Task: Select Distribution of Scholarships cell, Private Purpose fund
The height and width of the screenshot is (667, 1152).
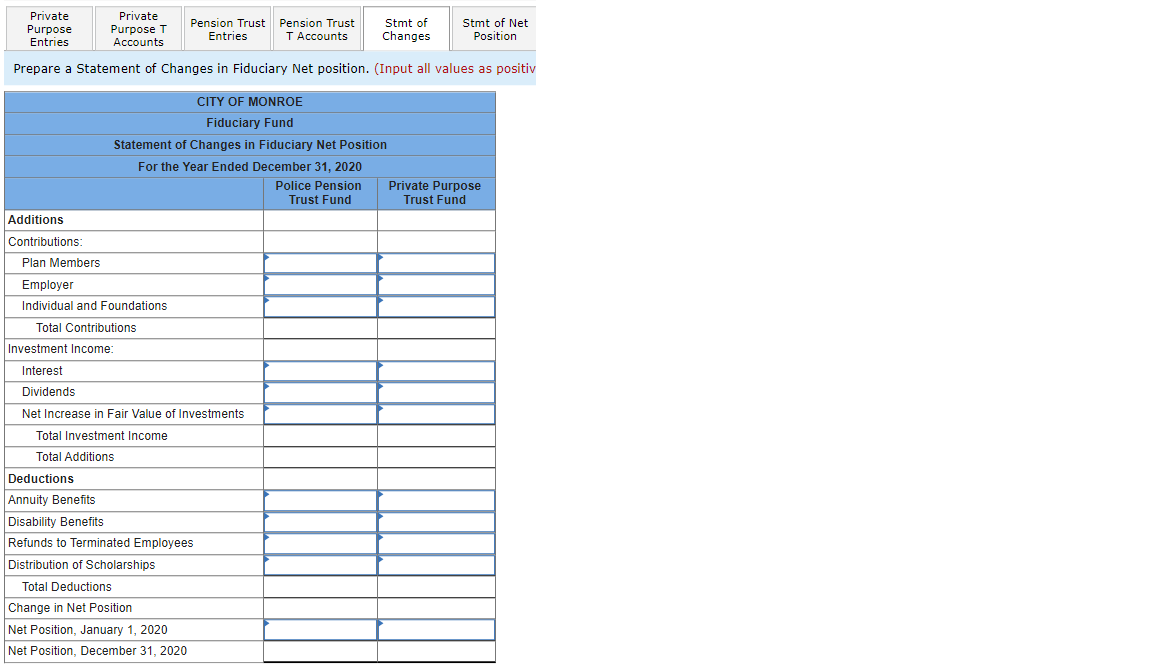Action: pyautogui.click(x=435, y=564)
